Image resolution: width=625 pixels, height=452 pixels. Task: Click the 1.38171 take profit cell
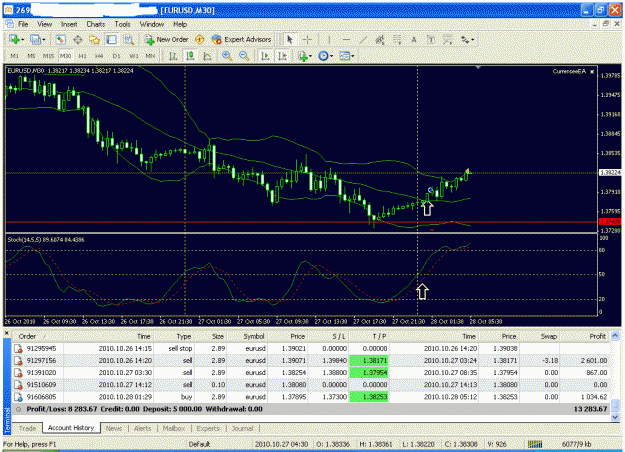(x=369, y=360)
